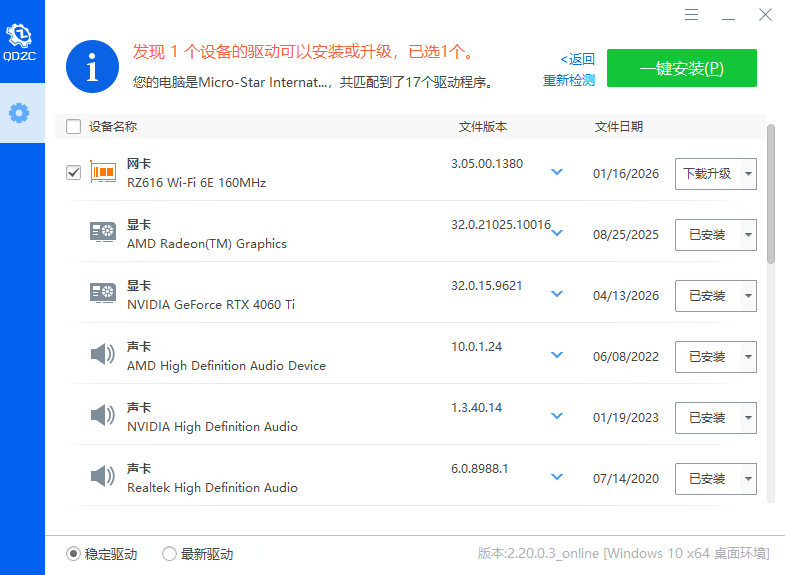Click file date 01/19/2023
The height and width of the screenshot is (575, 785).
[626, 418]
